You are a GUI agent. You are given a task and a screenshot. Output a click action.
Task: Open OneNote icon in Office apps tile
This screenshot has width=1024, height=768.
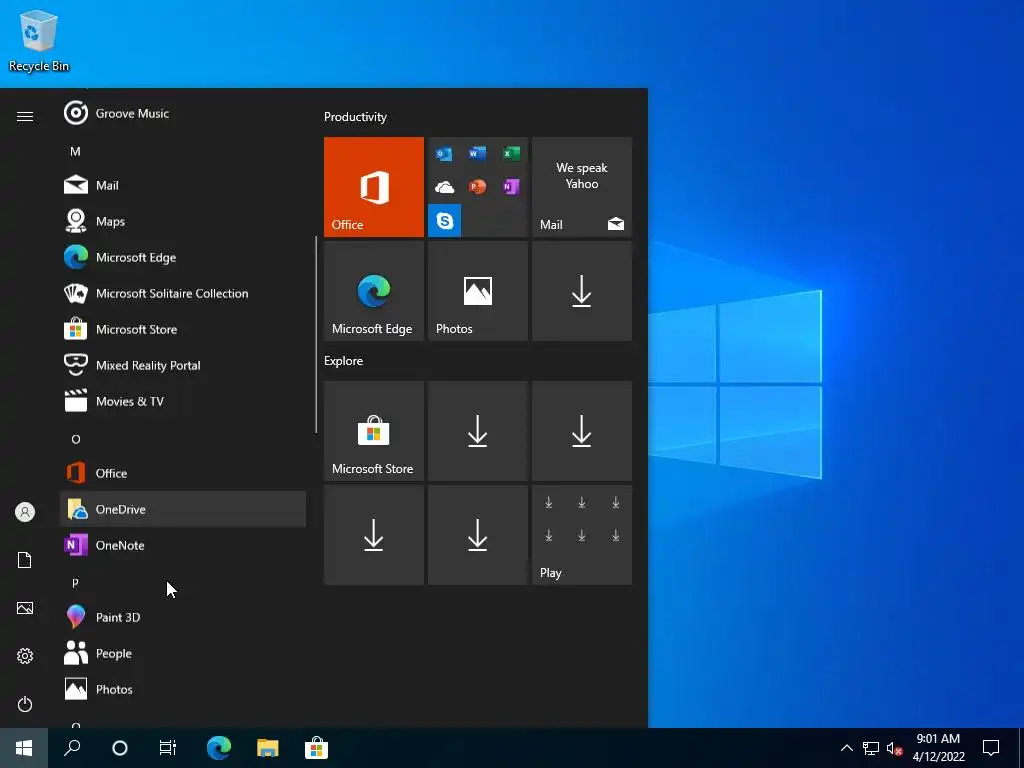tap(511, 187)
